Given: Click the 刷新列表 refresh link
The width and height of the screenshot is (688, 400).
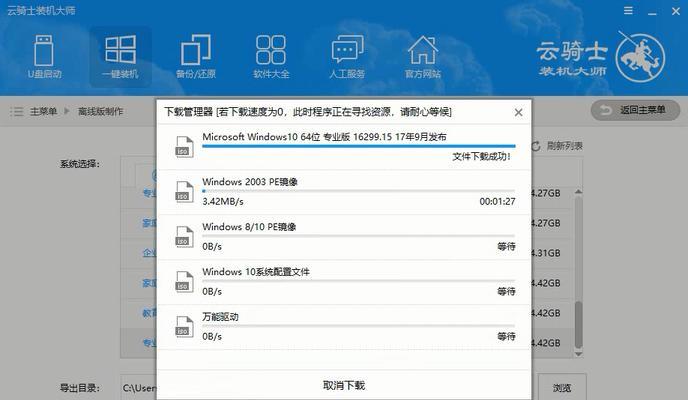Looking at the screenshot, I should point(557,146).
